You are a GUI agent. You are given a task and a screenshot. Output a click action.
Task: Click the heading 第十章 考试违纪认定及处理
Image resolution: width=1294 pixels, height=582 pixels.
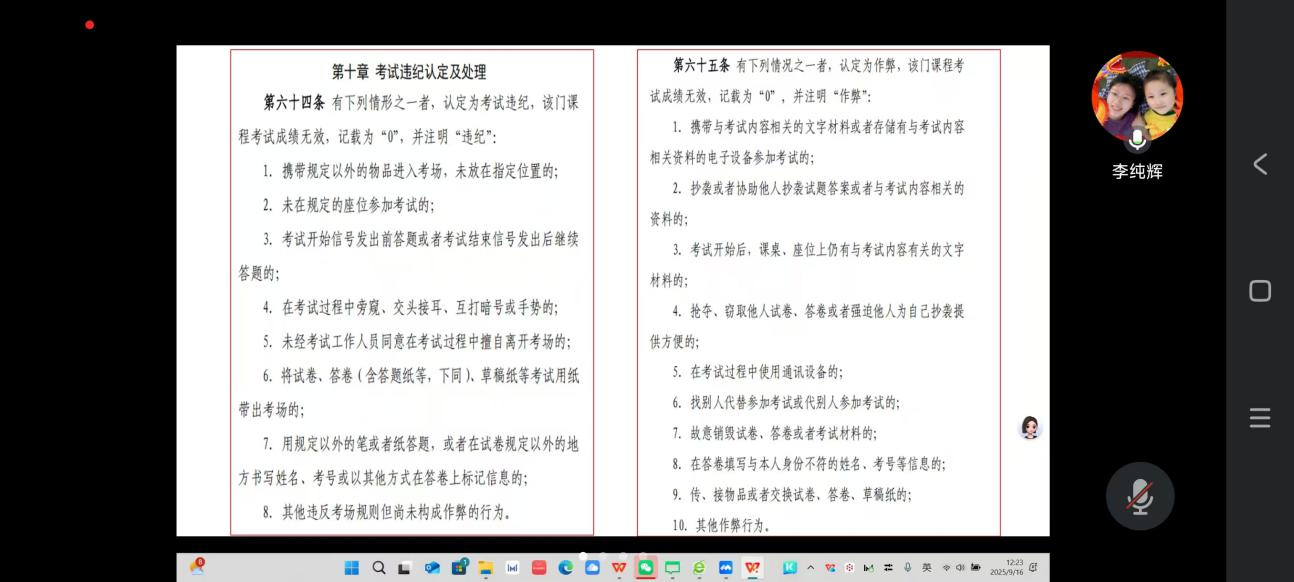tap(409, 72)
